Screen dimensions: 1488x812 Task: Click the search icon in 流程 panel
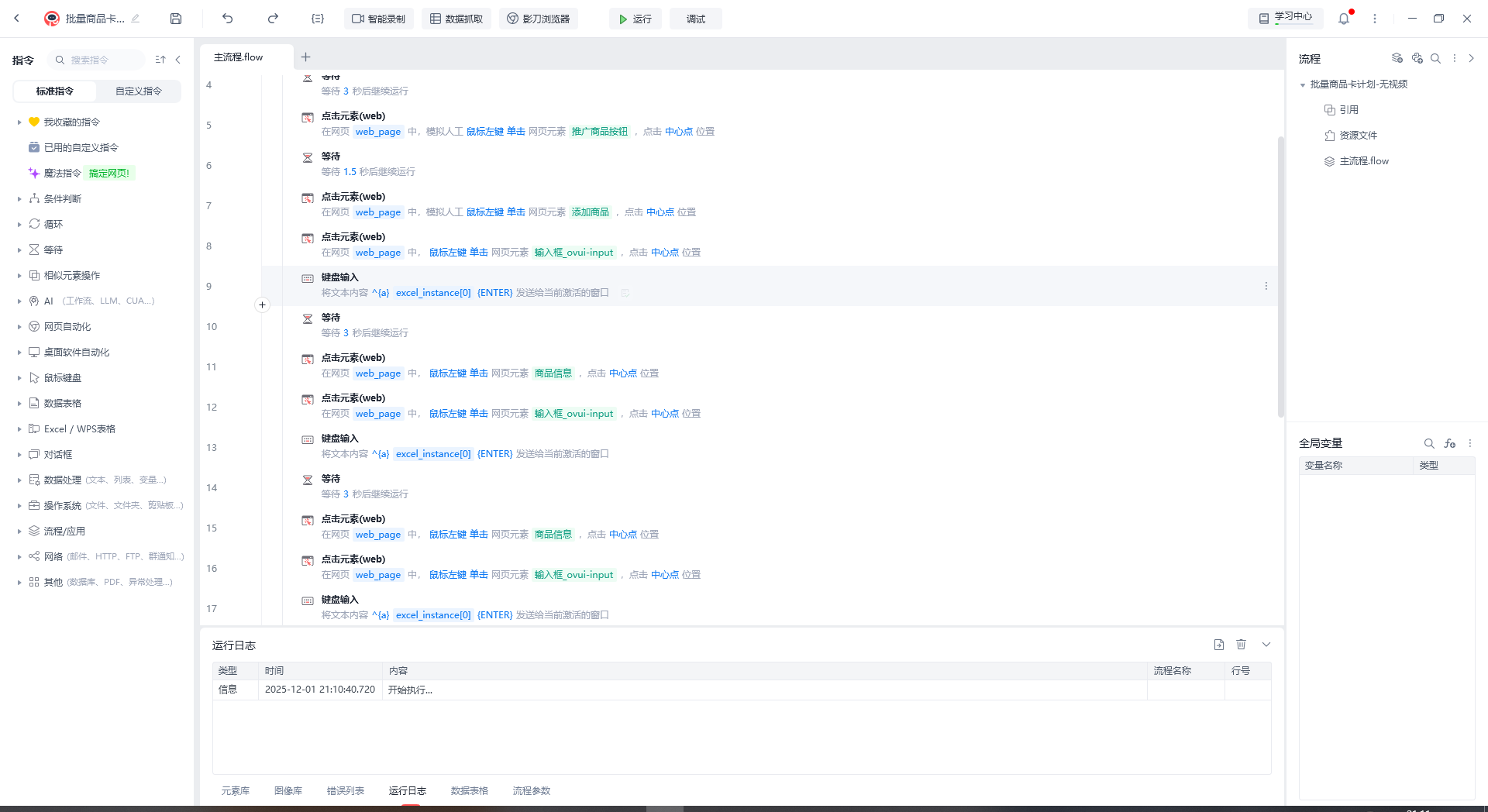coord(1435,58)
